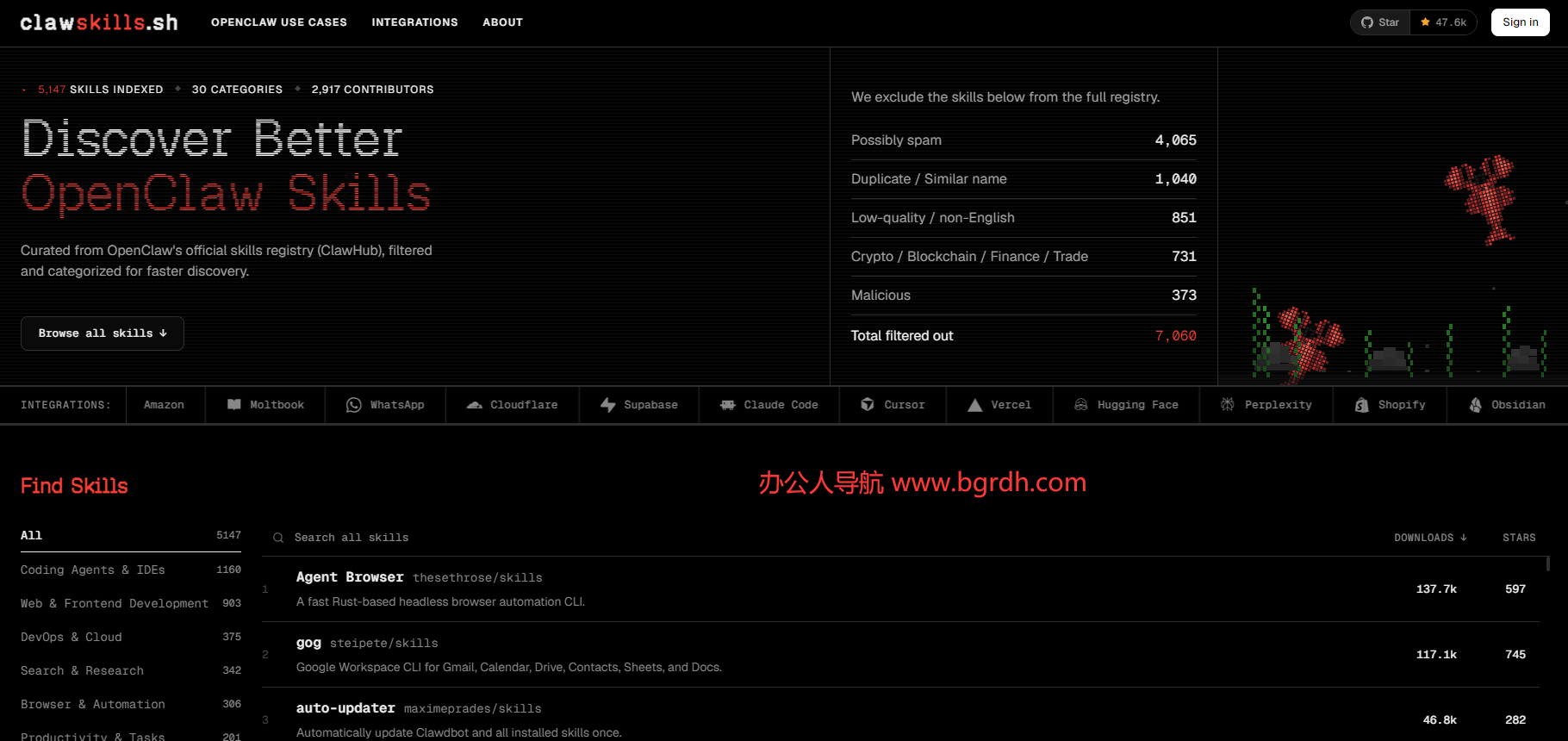This screenshot has height=741, width=1568.
Task: Click the 745 stars value for gog
Action: [1515, 655]
